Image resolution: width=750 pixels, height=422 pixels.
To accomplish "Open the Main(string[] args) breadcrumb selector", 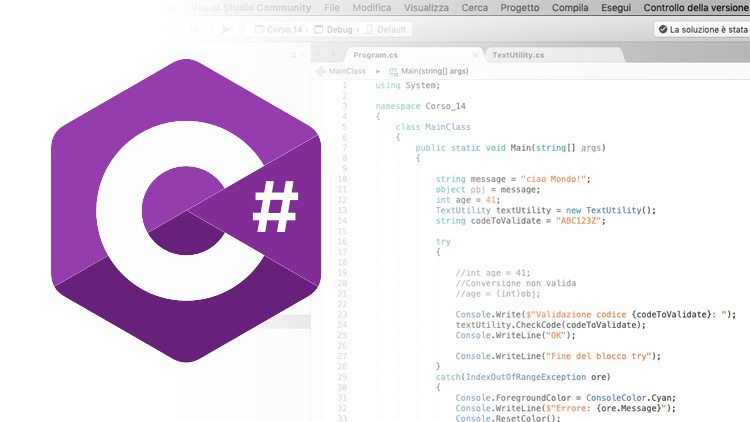I will (x=435, y=71).
